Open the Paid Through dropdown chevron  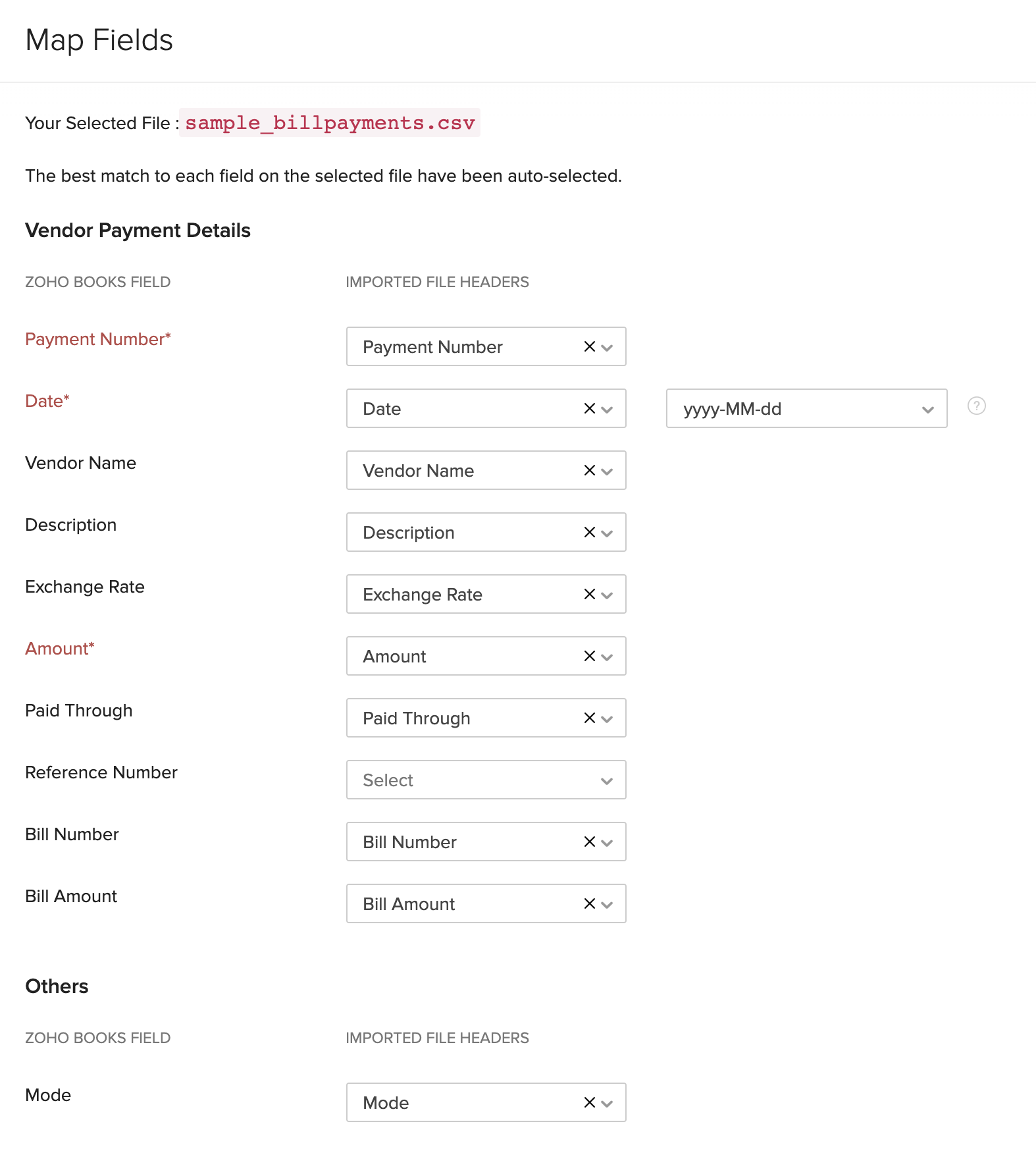(x=607, y=719)
